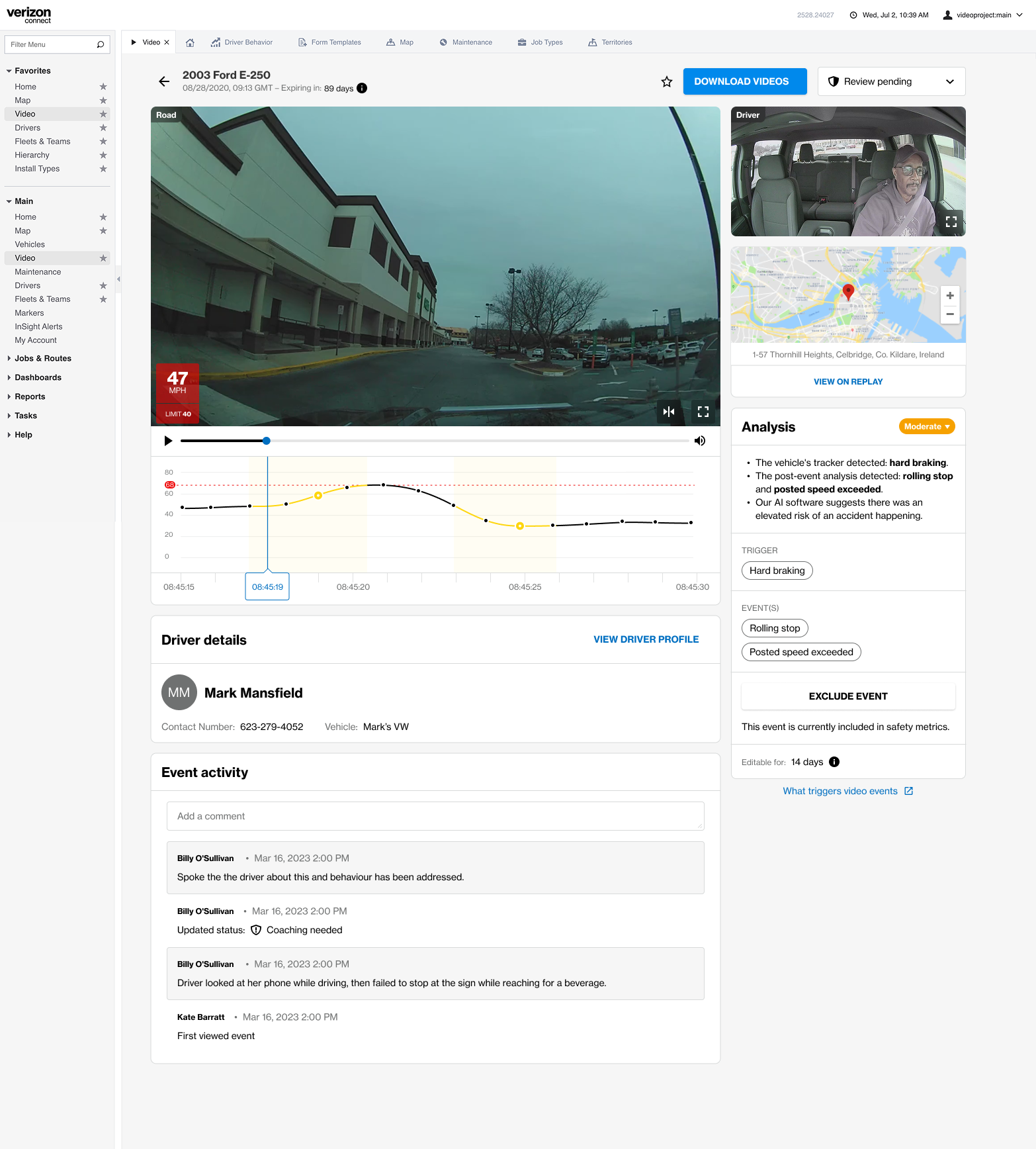The height and width of the screenshot is (1149, 1036).
Task: Open My Account in sidebar
Action: point(36,340)
